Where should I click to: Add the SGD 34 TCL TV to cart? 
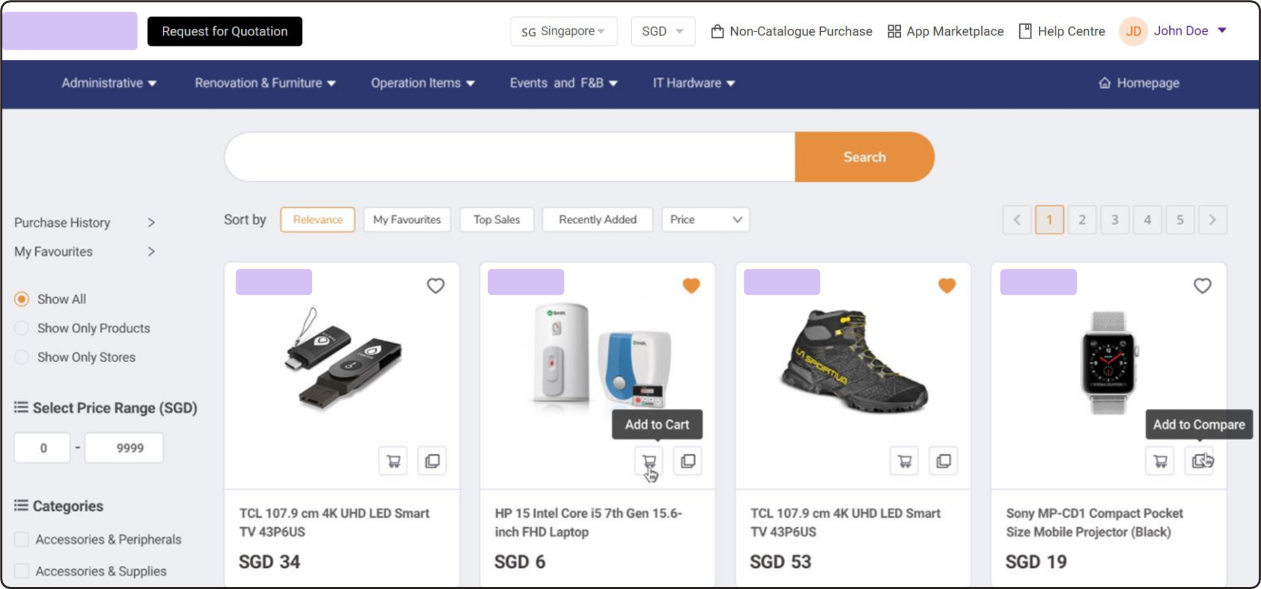tap(393, 461)
